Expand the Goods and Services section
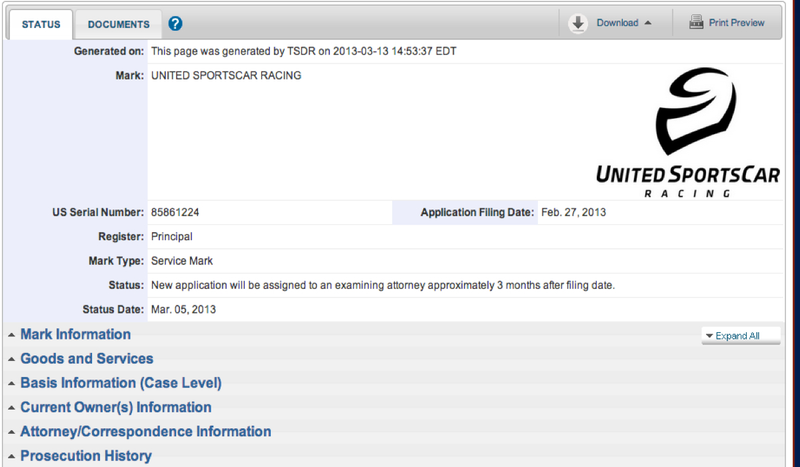 click(87, 359)
